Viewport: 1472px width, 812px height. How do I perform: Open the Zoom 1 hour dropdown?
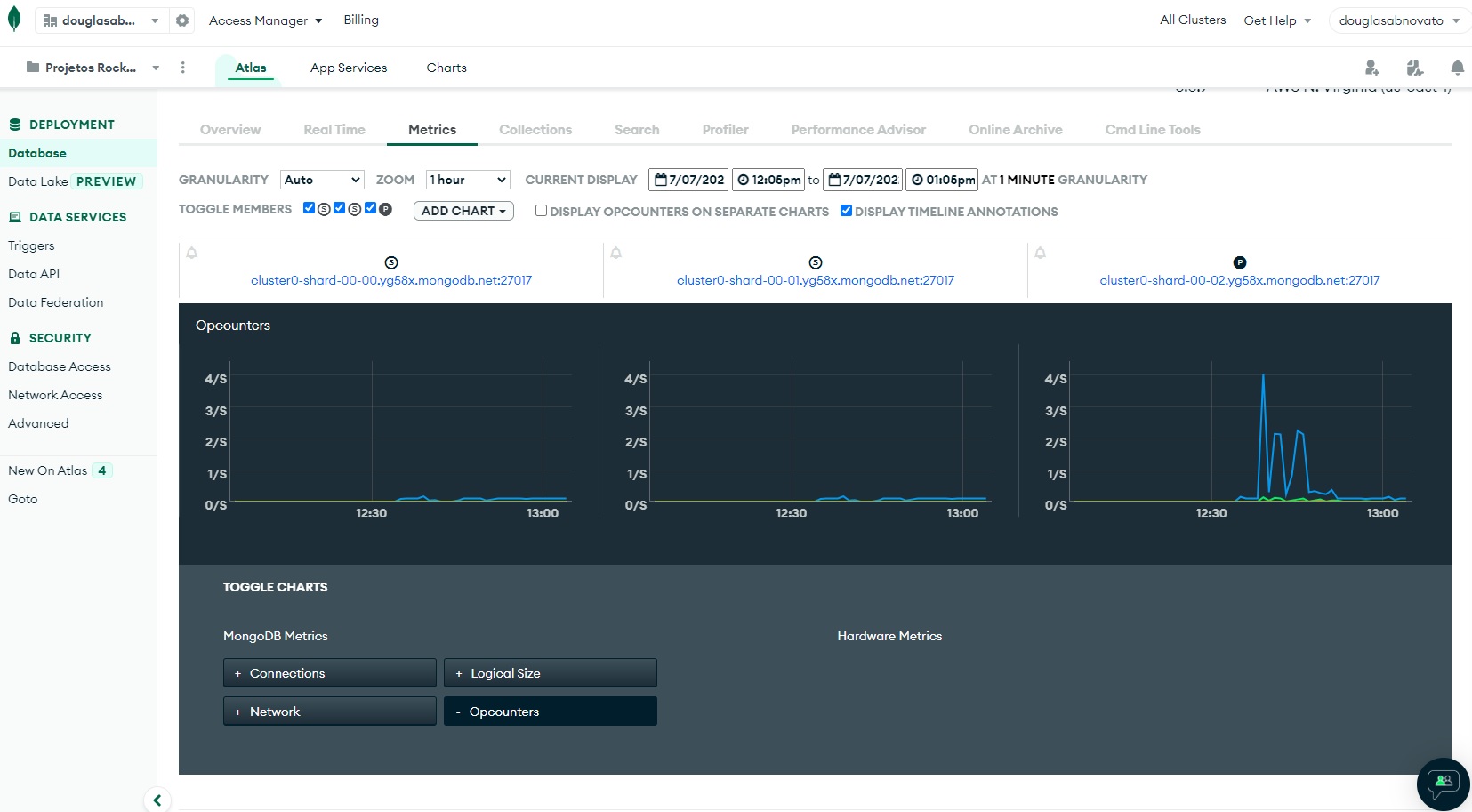click(x=468, y=180)
